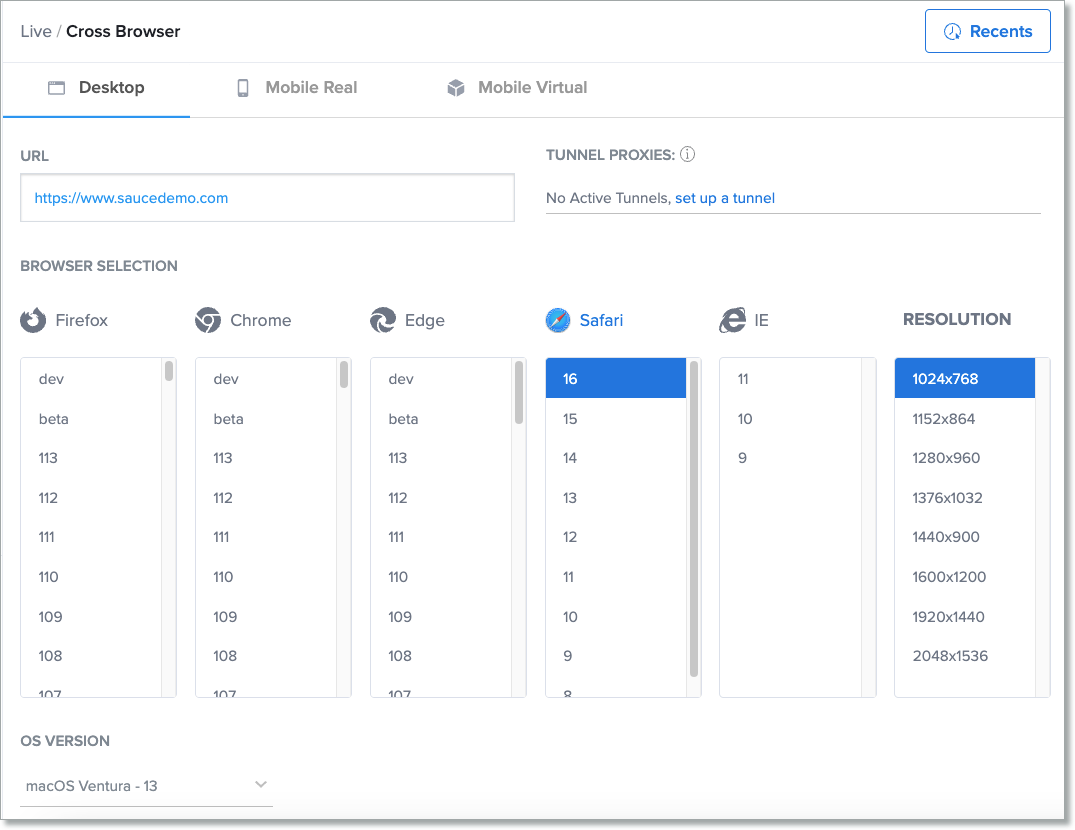Click the tunnel proxies info icon
The image size is (1075, 830).
688,155
